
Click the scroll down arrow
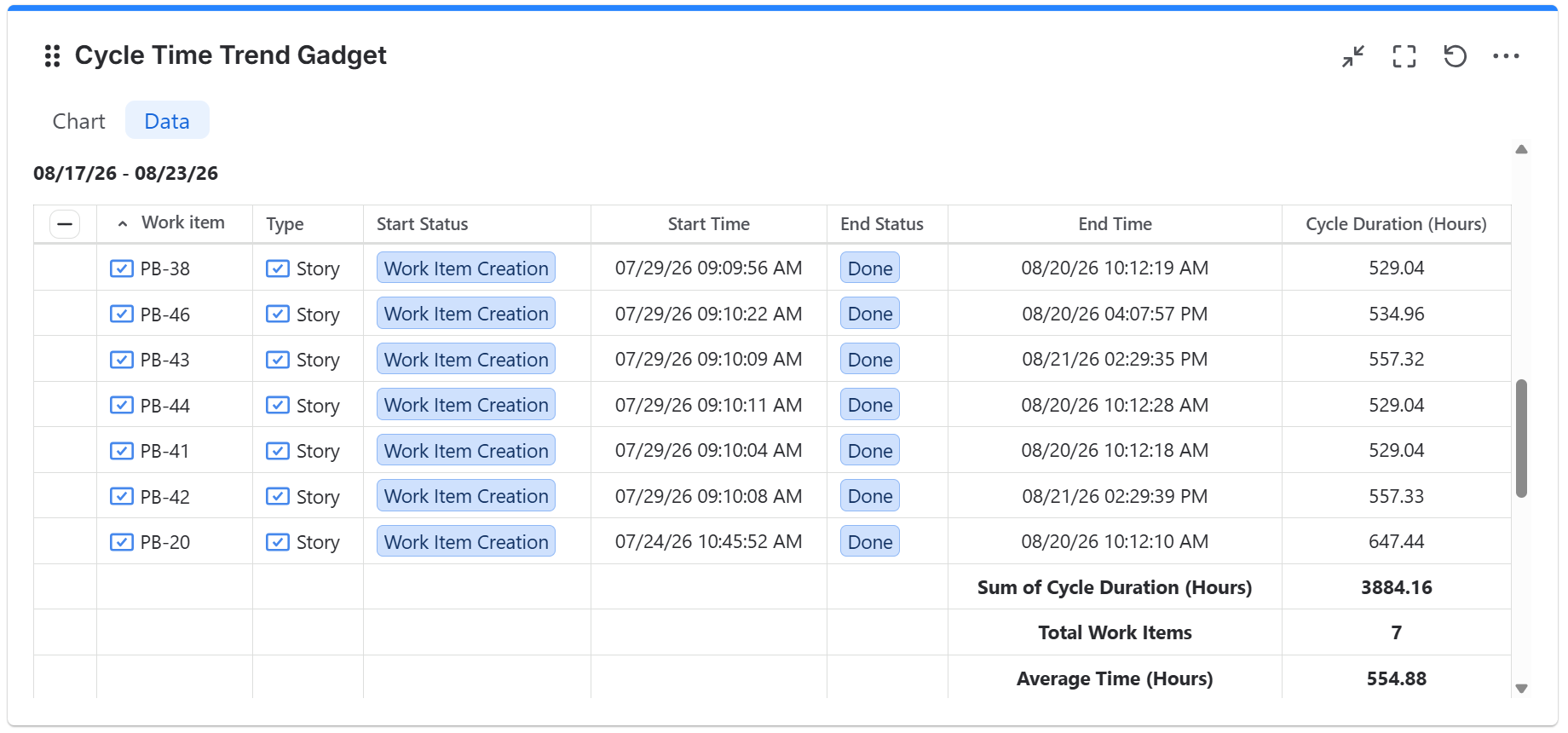pyautogui.click(x=1521, y=689)
